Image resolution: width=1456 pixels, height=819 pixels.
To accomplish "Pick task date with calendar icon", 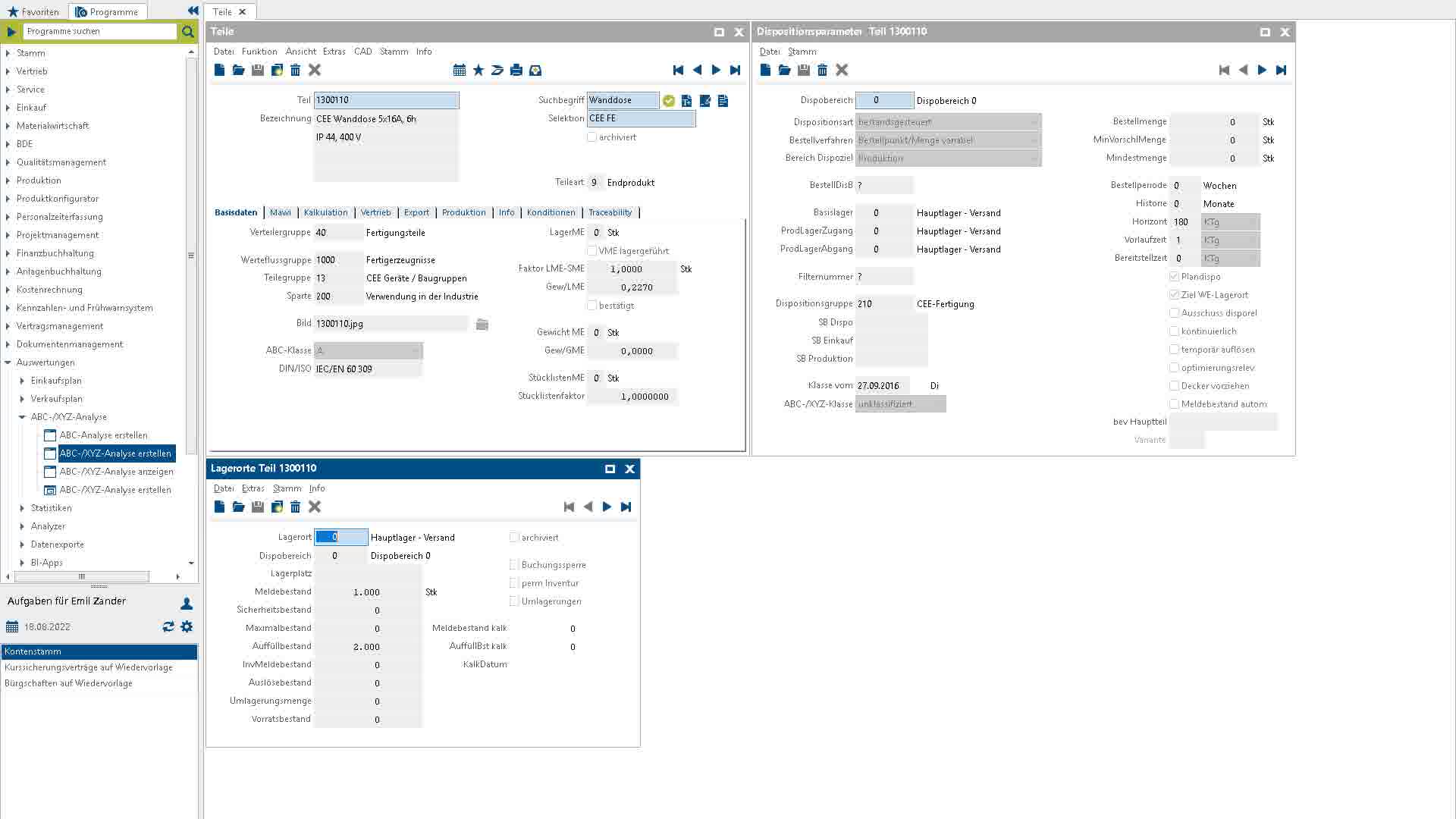I will (x=12, y=627).
